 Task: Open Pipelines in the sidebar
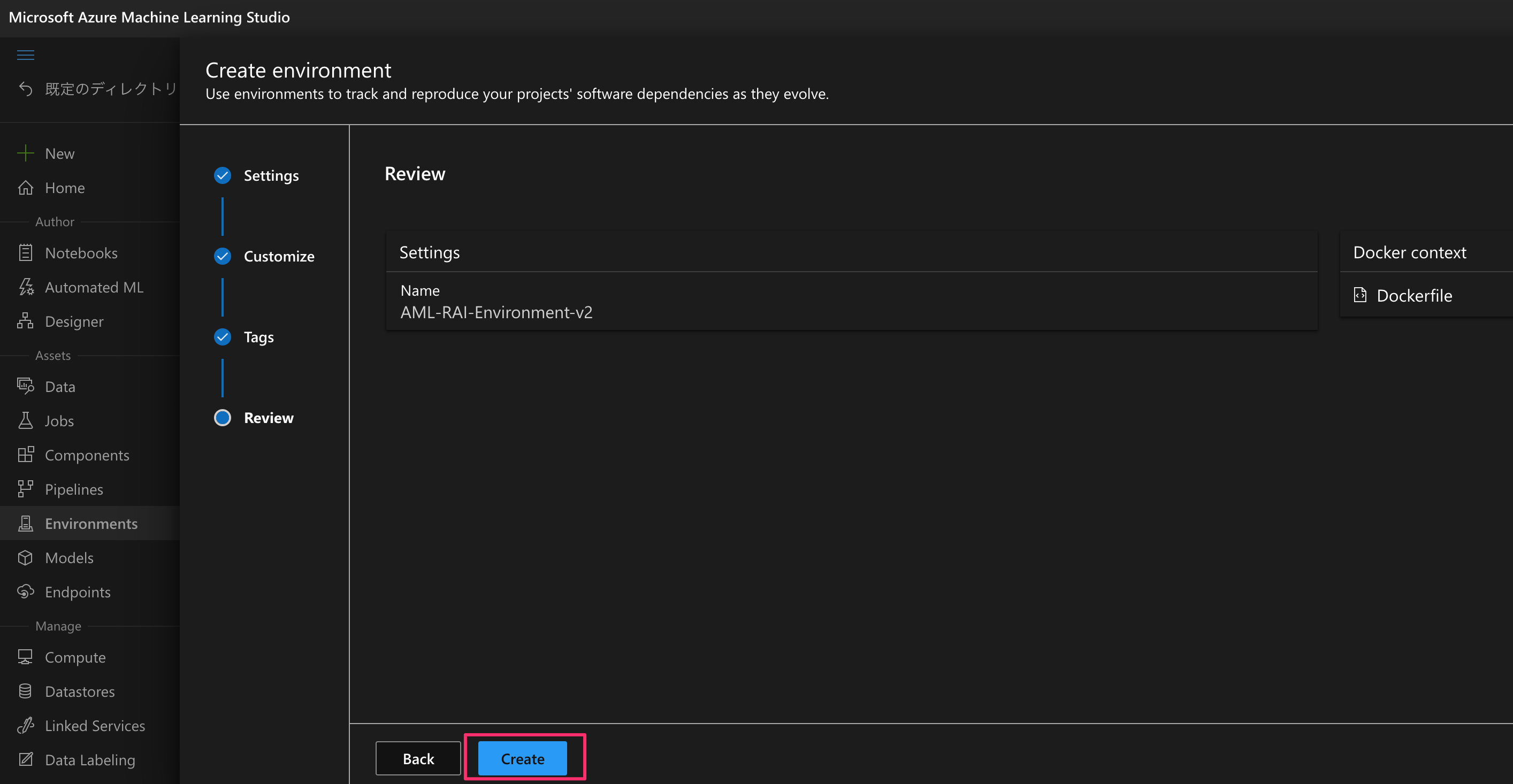click(x=74, y=489)
